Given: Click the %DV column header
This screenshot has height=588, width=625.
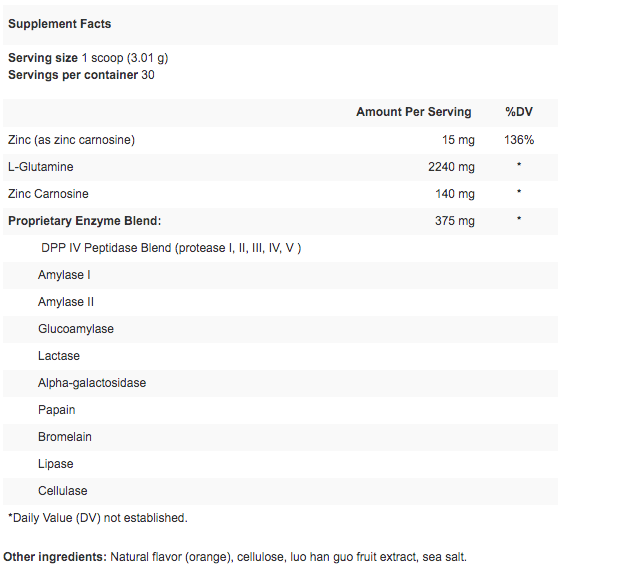Looking at the screenshot, I should coord(519,112).
